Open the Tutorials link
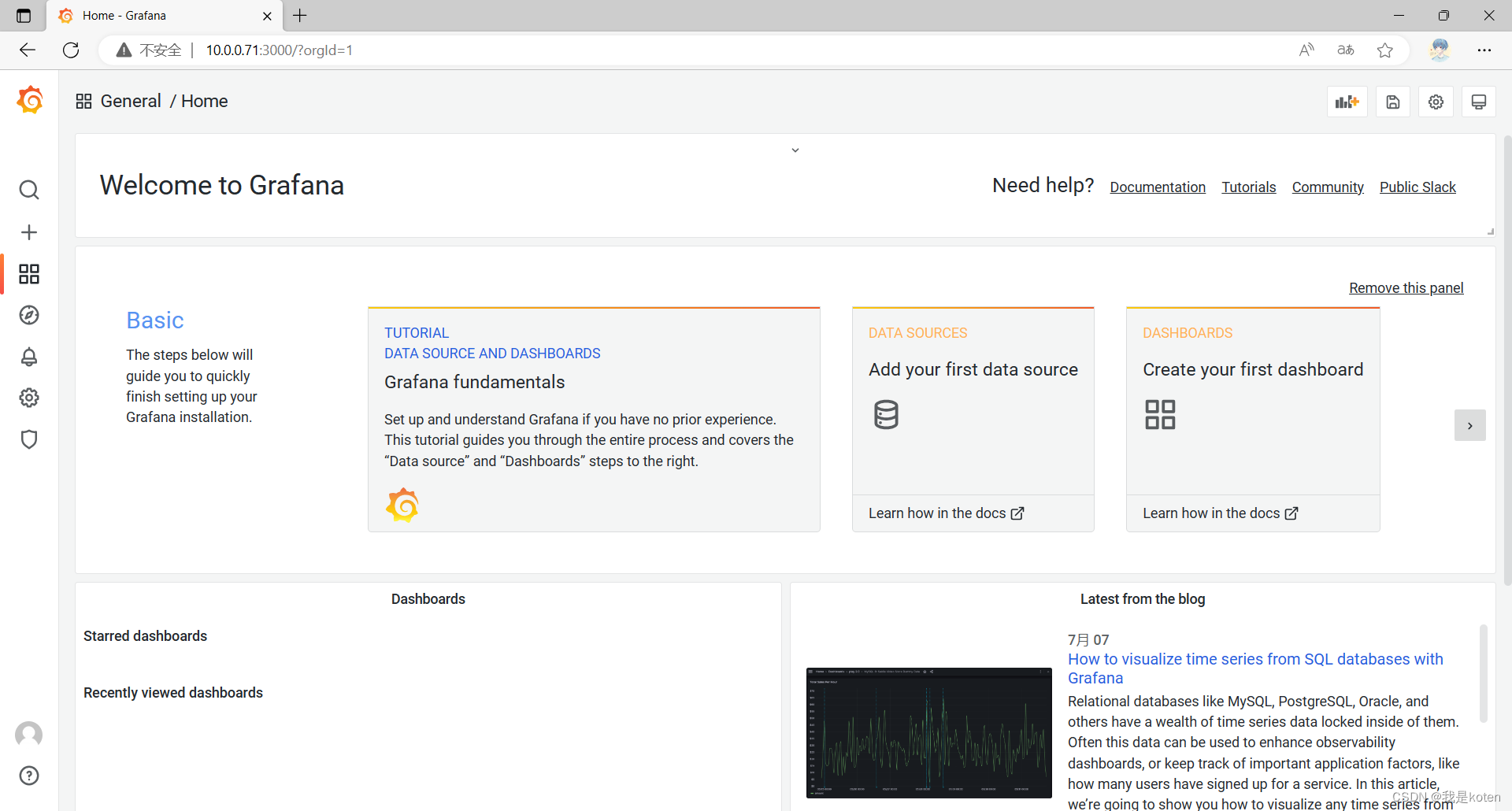The width and height of the screenshot is (1512, 811). 1249,187
